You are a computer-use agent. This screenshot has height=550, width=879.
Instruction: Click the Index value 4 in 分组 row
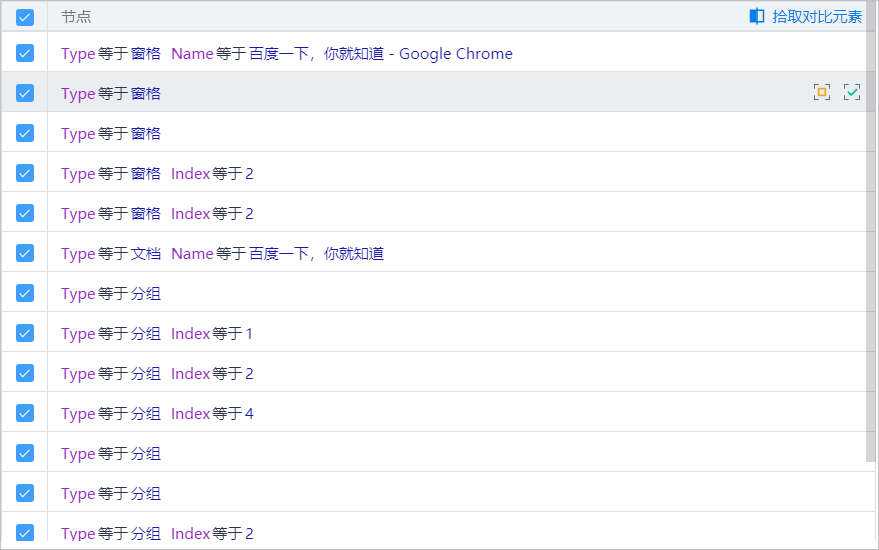249,414
